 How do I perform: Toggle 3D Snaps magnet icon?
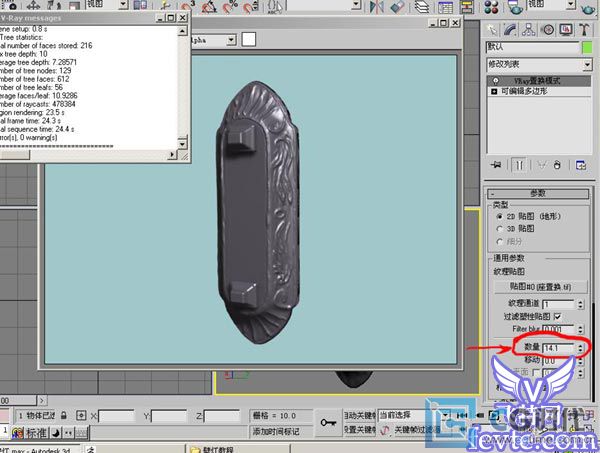click(188, 6)
